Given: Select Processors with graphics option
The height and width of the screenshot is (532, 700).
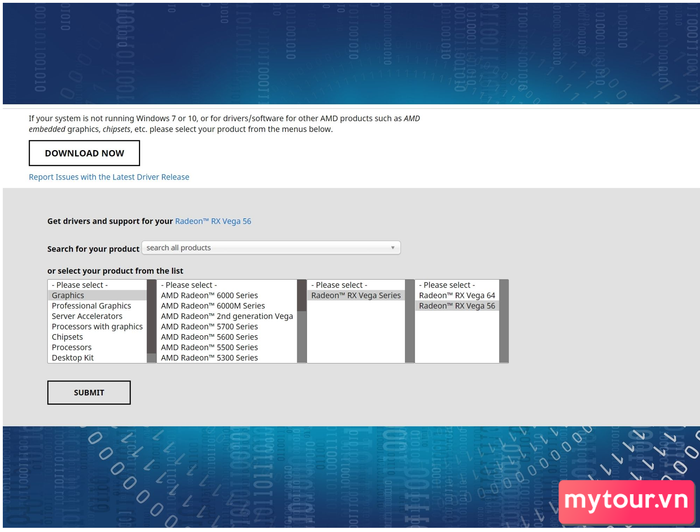Looking at the screenshot, I should (x=97, y=326).
